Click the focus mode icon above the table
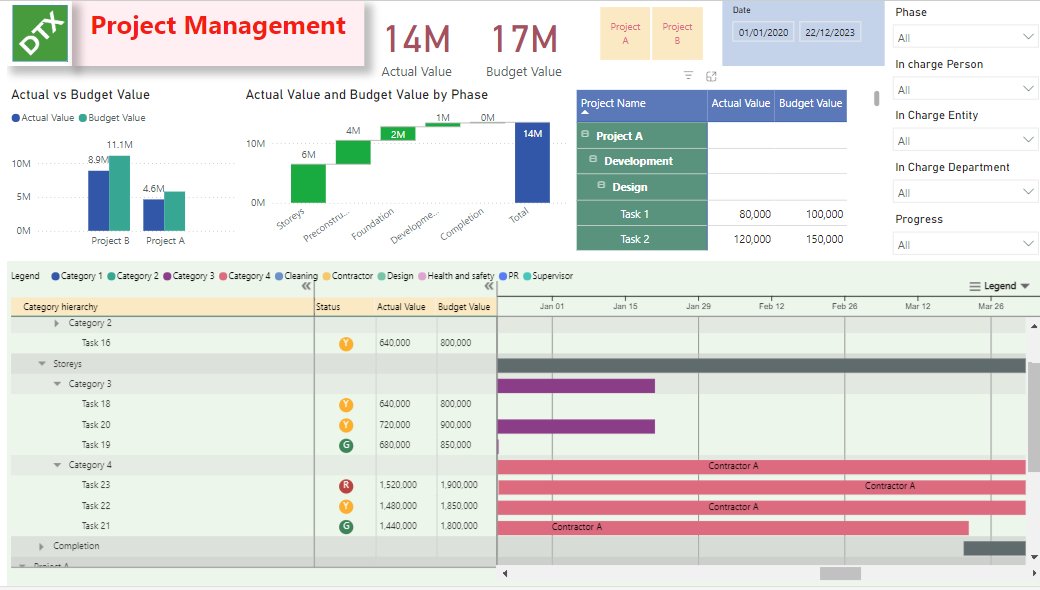This screenshot has height=590, width=1040. [711, 76]
